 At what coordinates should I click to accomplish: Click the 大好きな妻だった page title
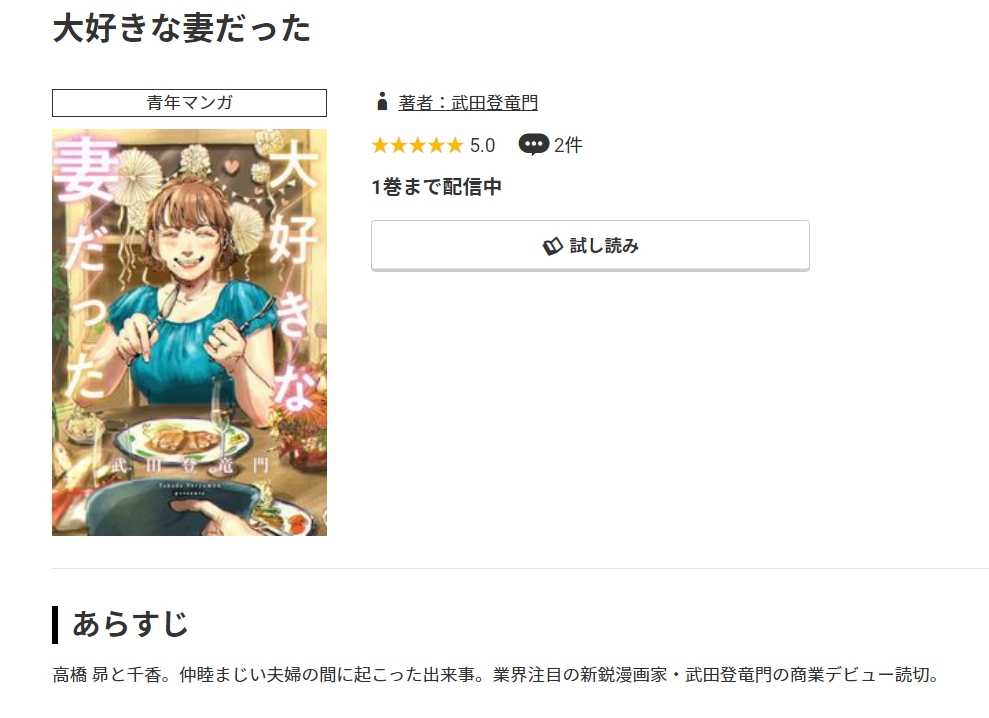[x=182, y=28]
